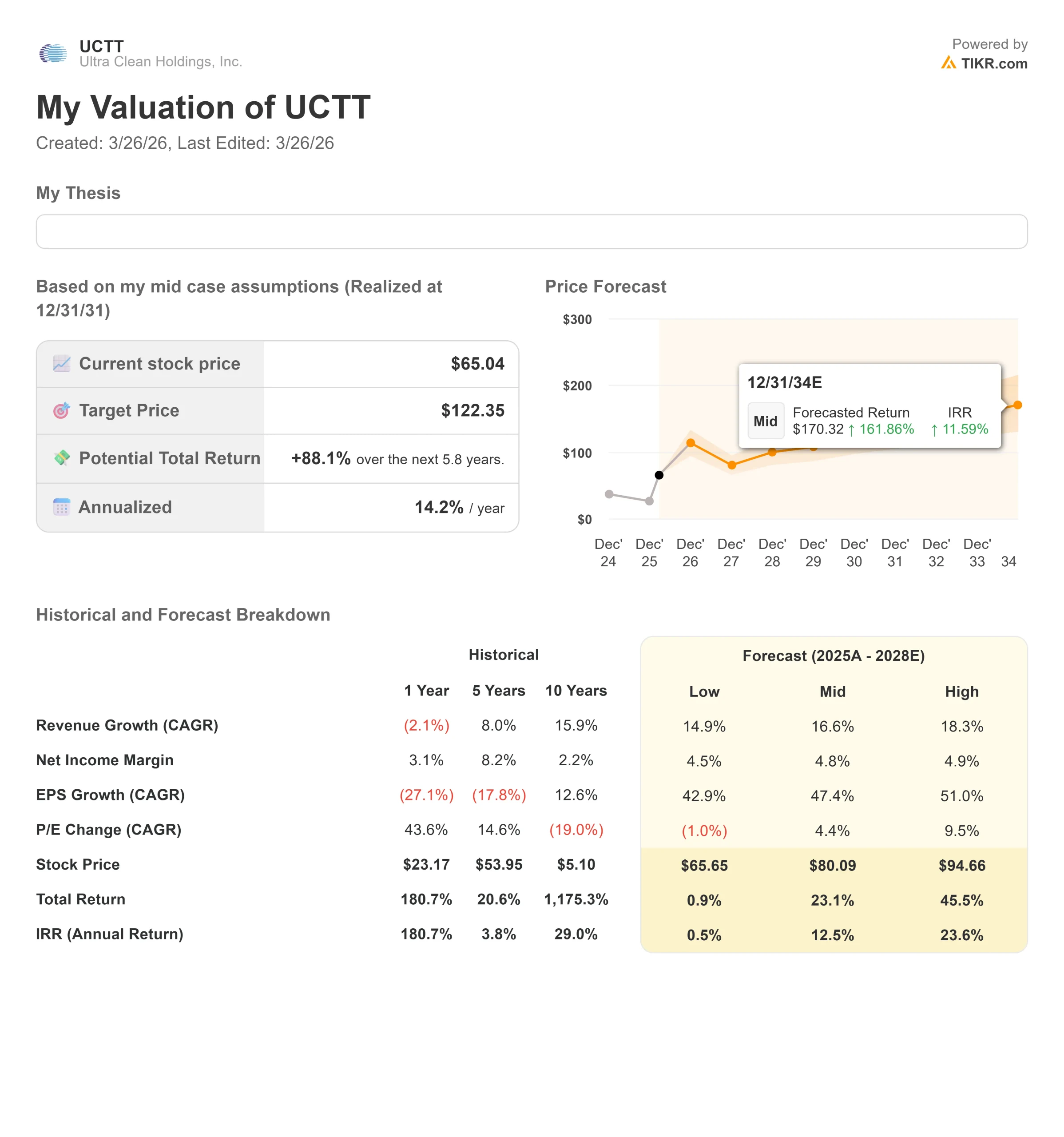Image resolution: width=1064 pixels, height=1137 pixels.
Task: Click the orange forecast line at Dec 27
Action: [732, 466]
